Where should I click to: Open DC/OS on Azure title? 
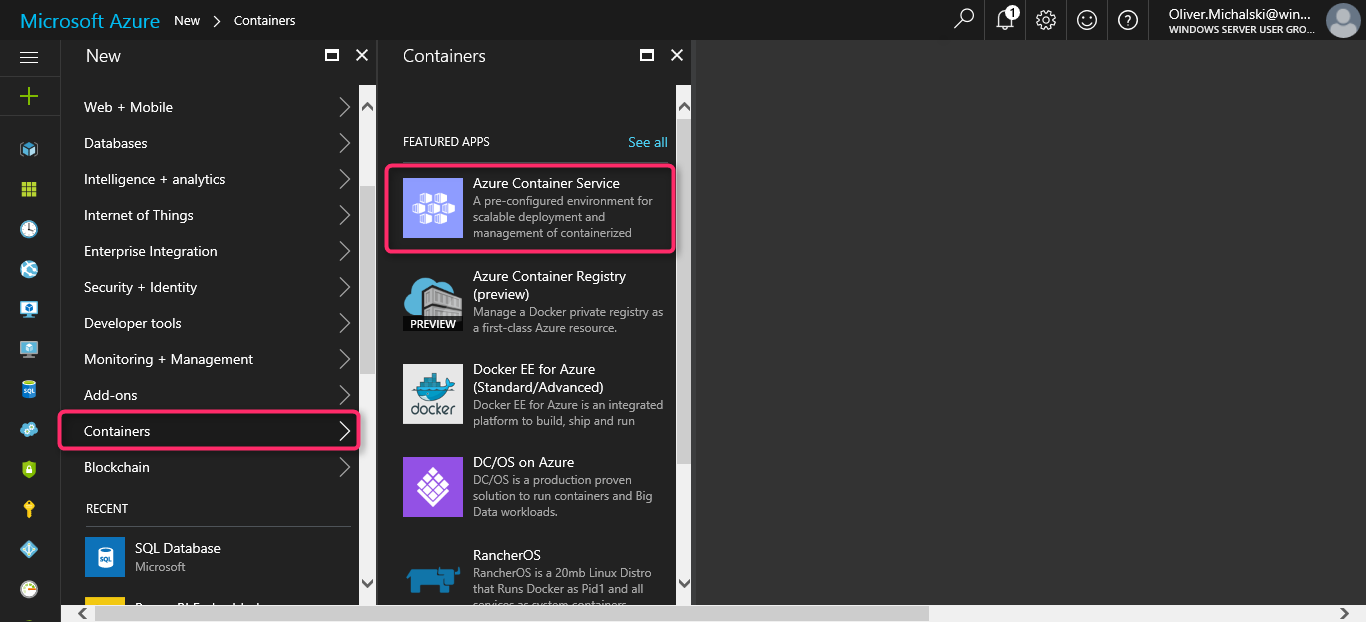523,462
